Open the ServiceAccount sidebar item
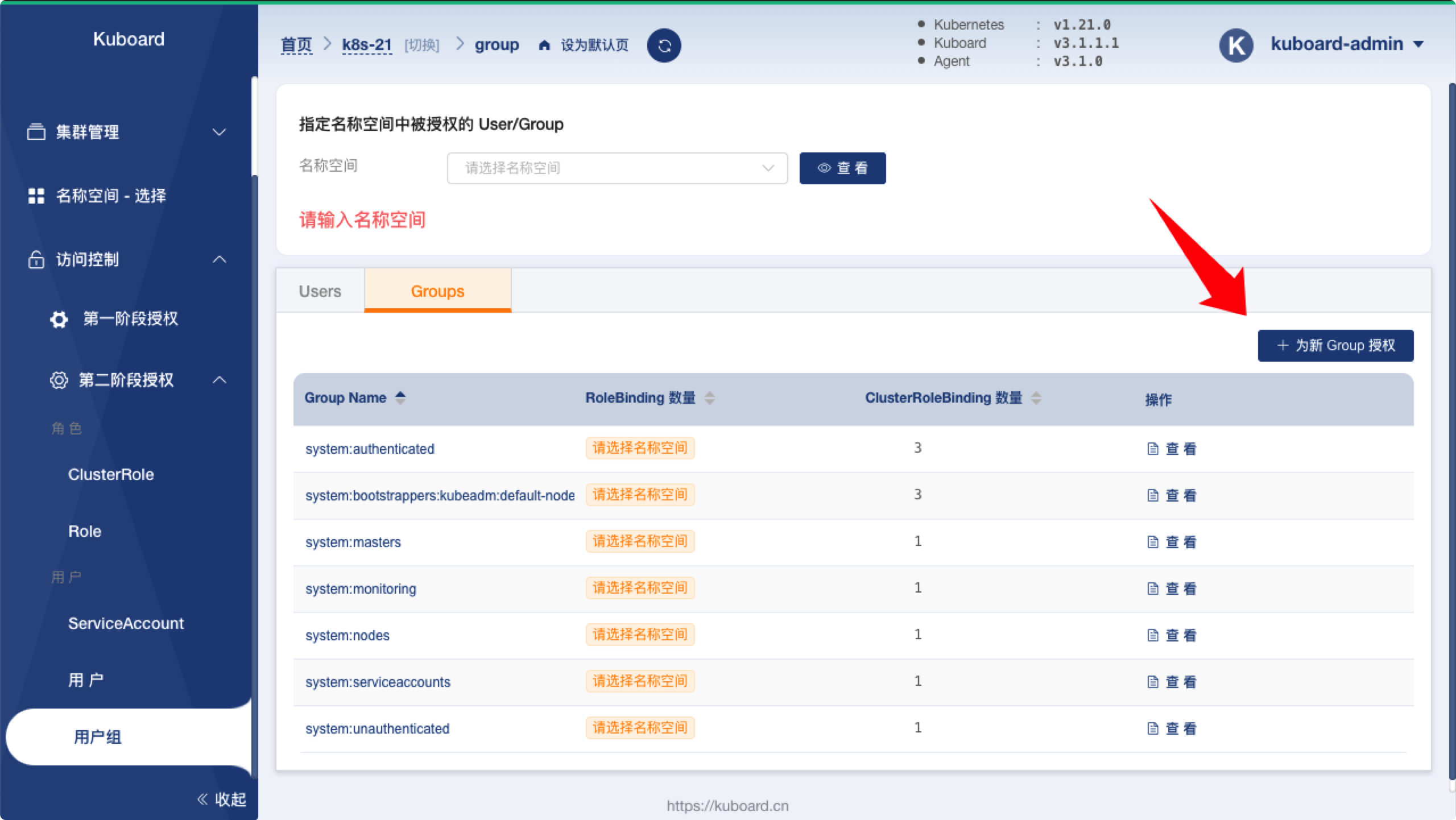This screenshot has height=820, width=1456. [x=126, y=623]
